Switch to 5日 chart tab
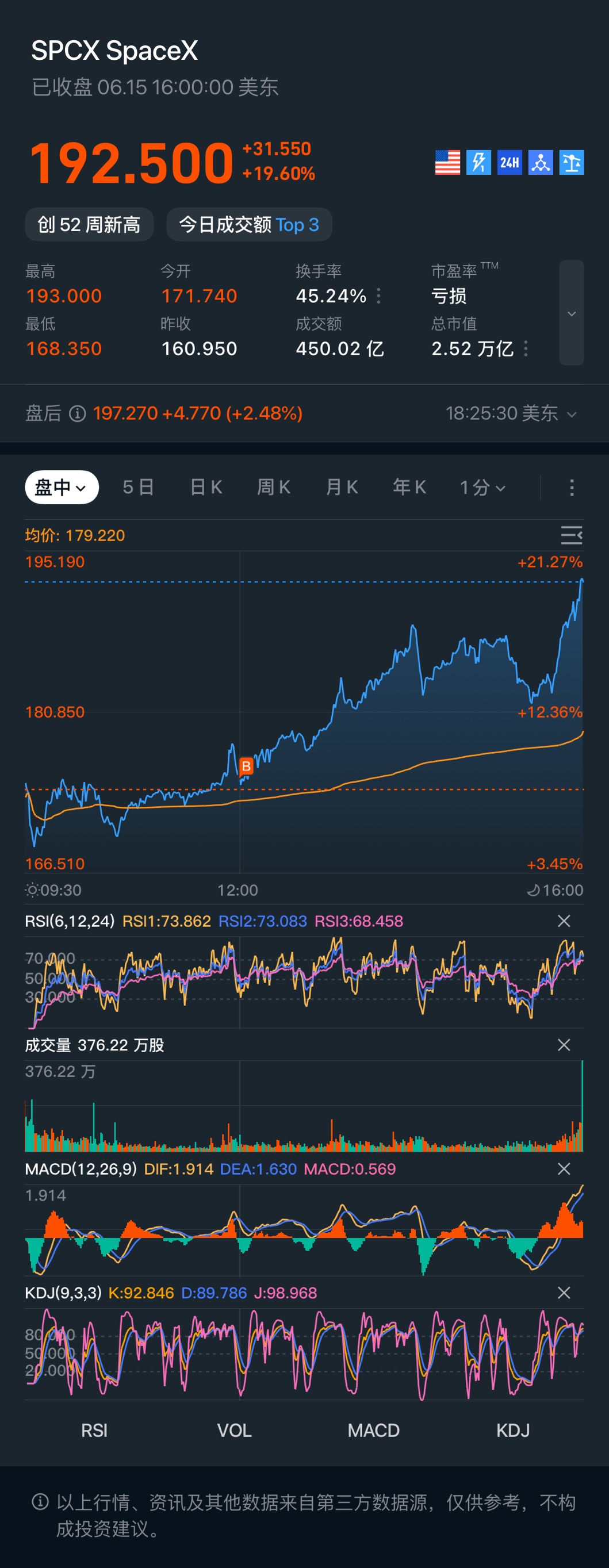 [138, 487]
